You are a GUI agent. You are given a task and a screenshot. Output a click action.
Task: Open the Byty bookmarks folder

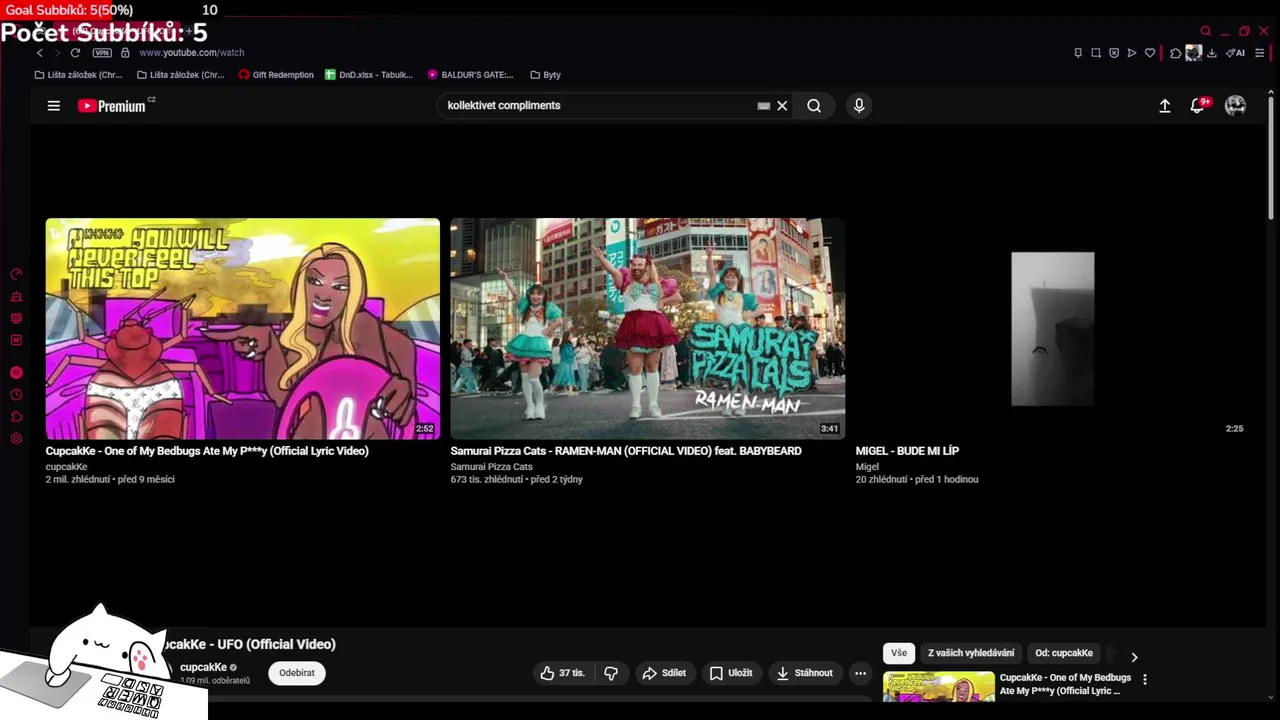coord(545,75)
